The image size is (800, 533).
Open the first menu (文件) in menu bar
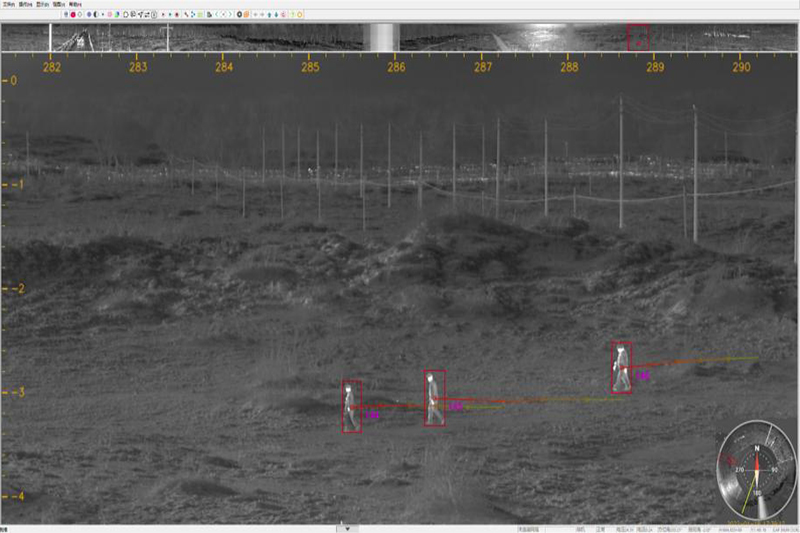(9, 5)
